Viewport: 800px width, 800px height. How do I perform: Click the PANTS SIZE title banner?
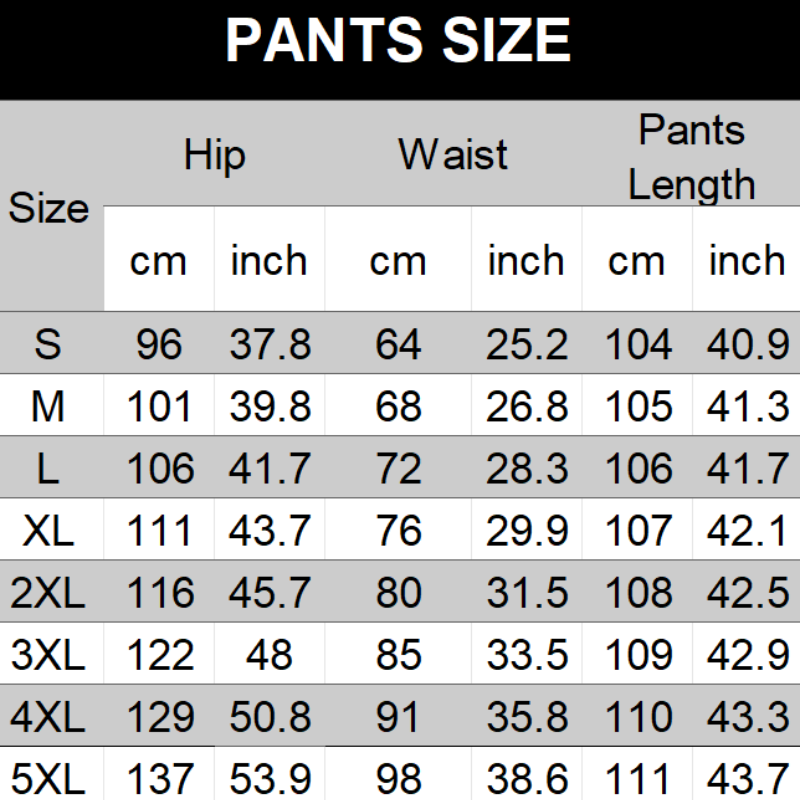click(400, 42)
